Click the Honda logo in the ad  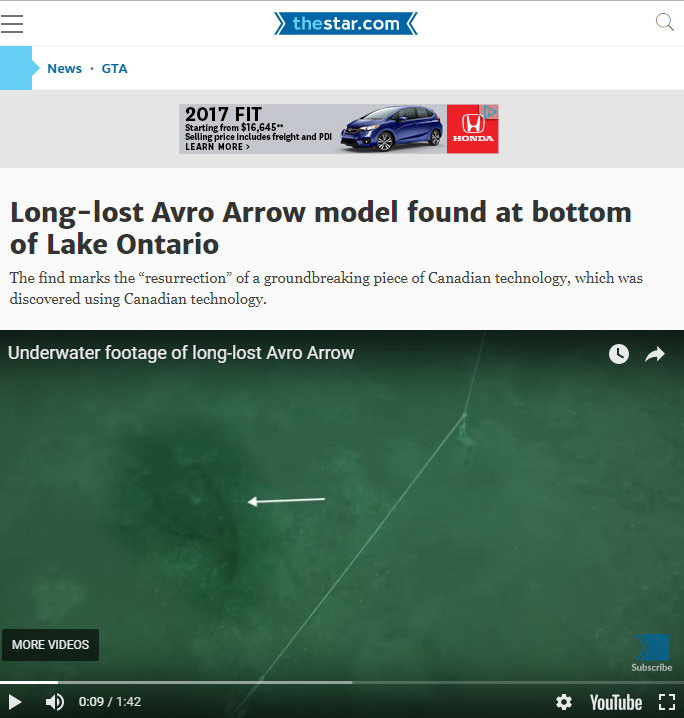pyautogui.click(x=472, y=129)
